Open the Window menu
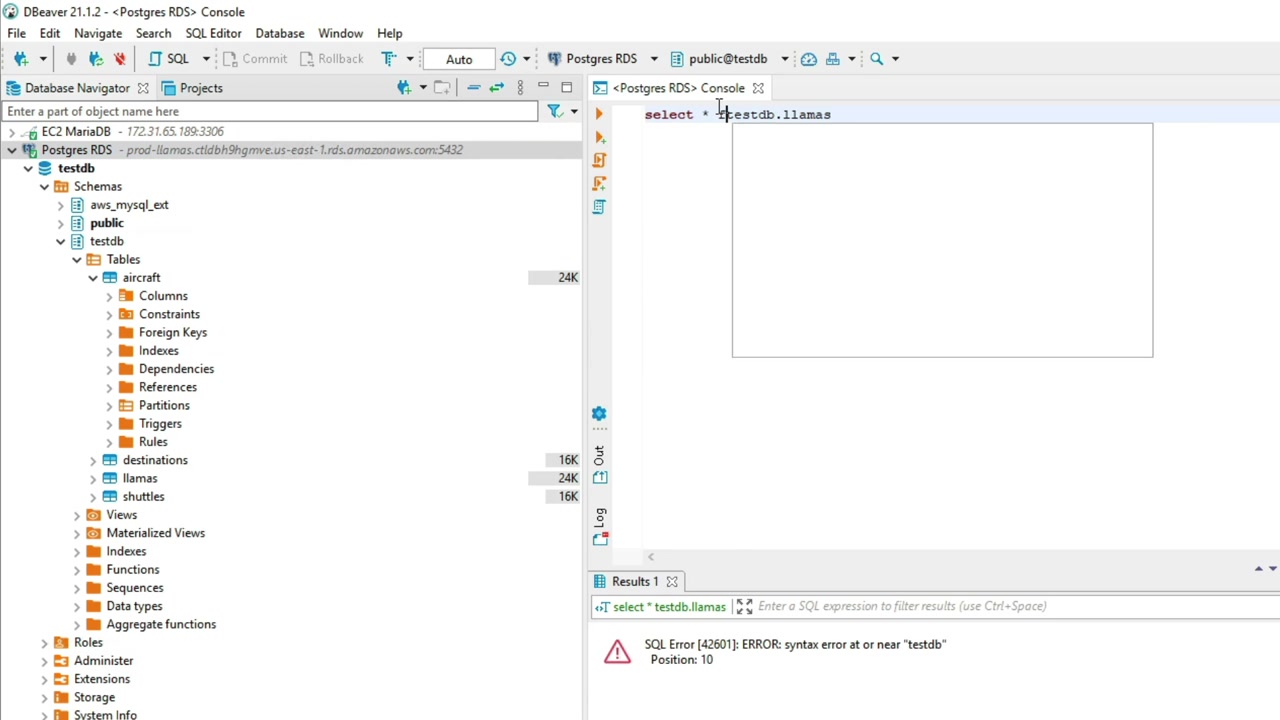The height and width of the screenshot is (720, 1280). [x=341, y=33]
